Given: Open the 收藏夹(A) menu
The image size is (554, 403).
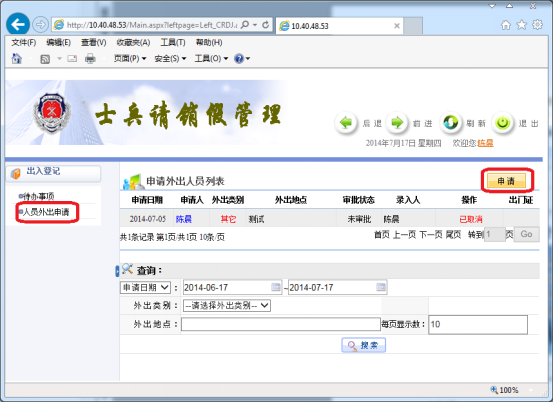Looking at the screenshot, I should (133, 43).
